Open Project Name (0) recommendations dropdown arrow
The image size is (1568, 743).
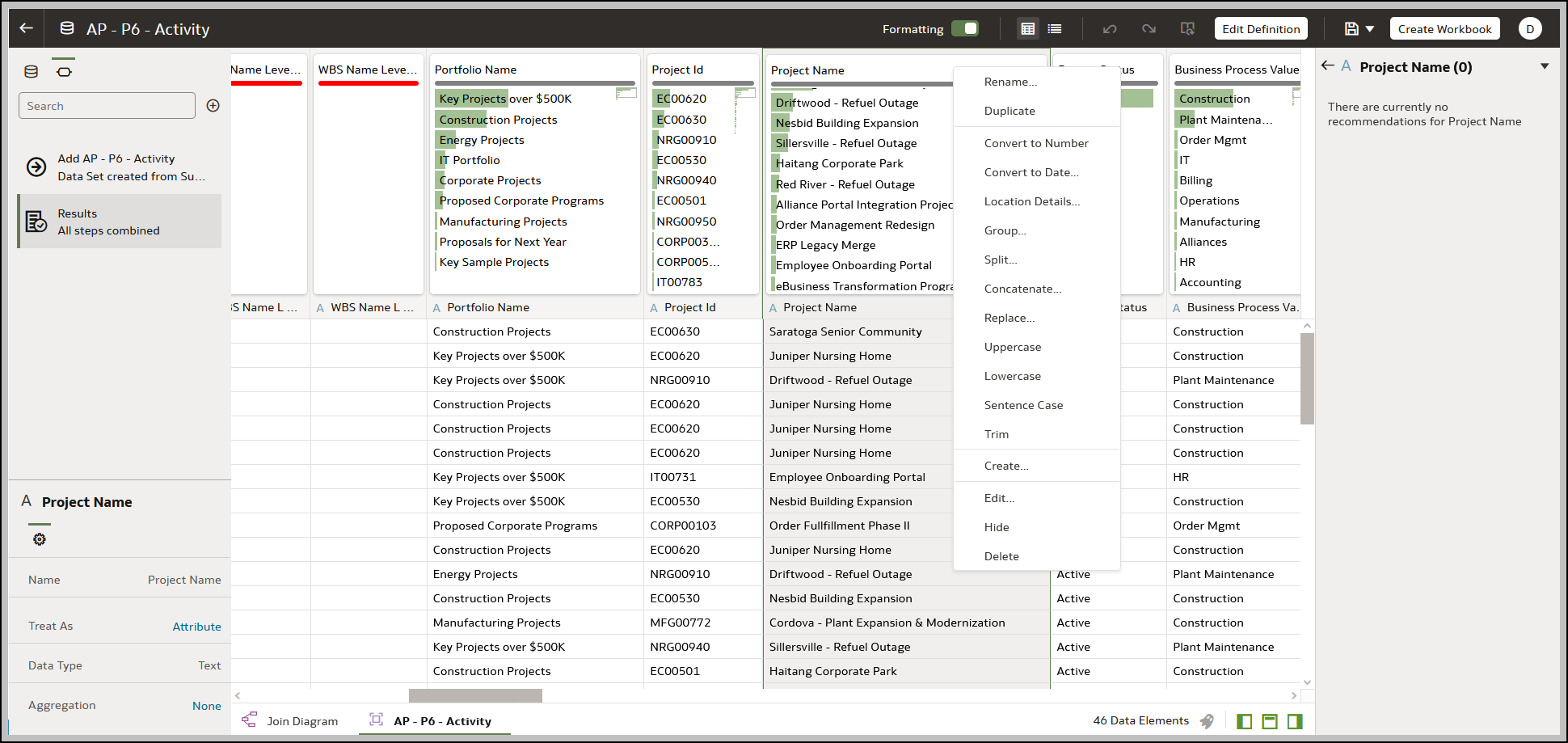point(1545,66)
